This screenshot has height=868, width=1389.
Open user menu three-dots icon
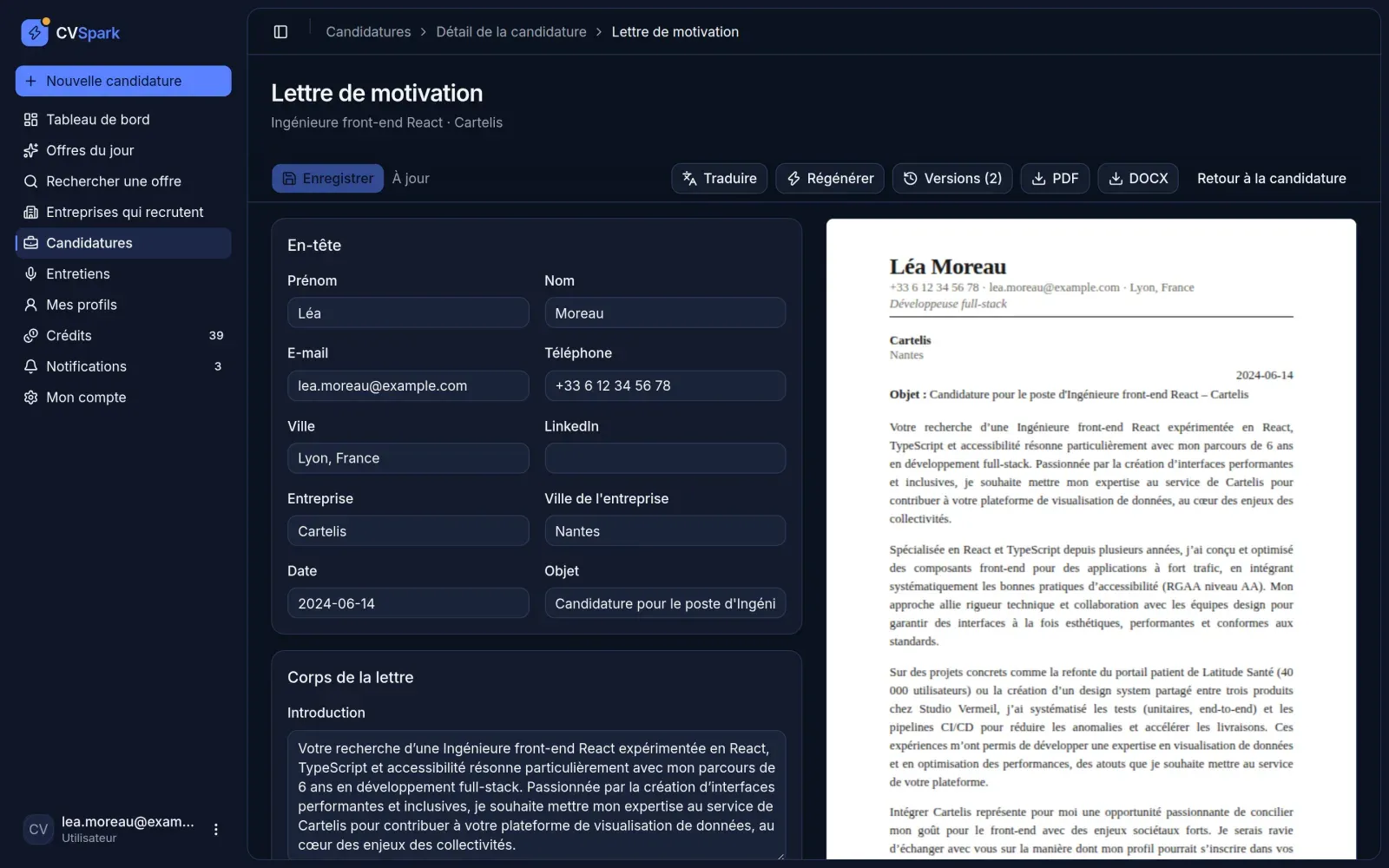click(216, 829)
